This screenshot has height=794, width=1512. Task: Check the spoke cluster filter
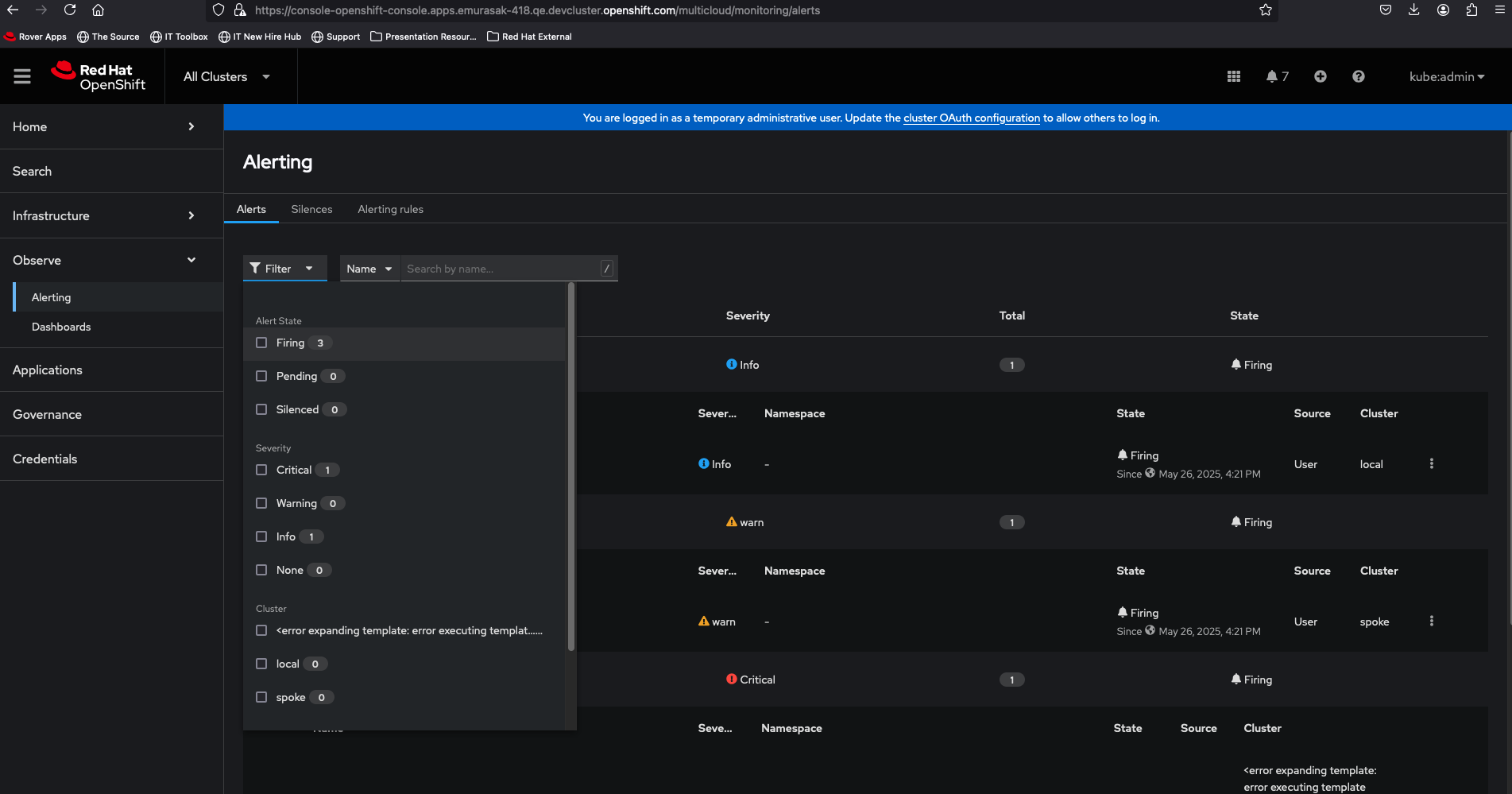[x=261, y=697]
